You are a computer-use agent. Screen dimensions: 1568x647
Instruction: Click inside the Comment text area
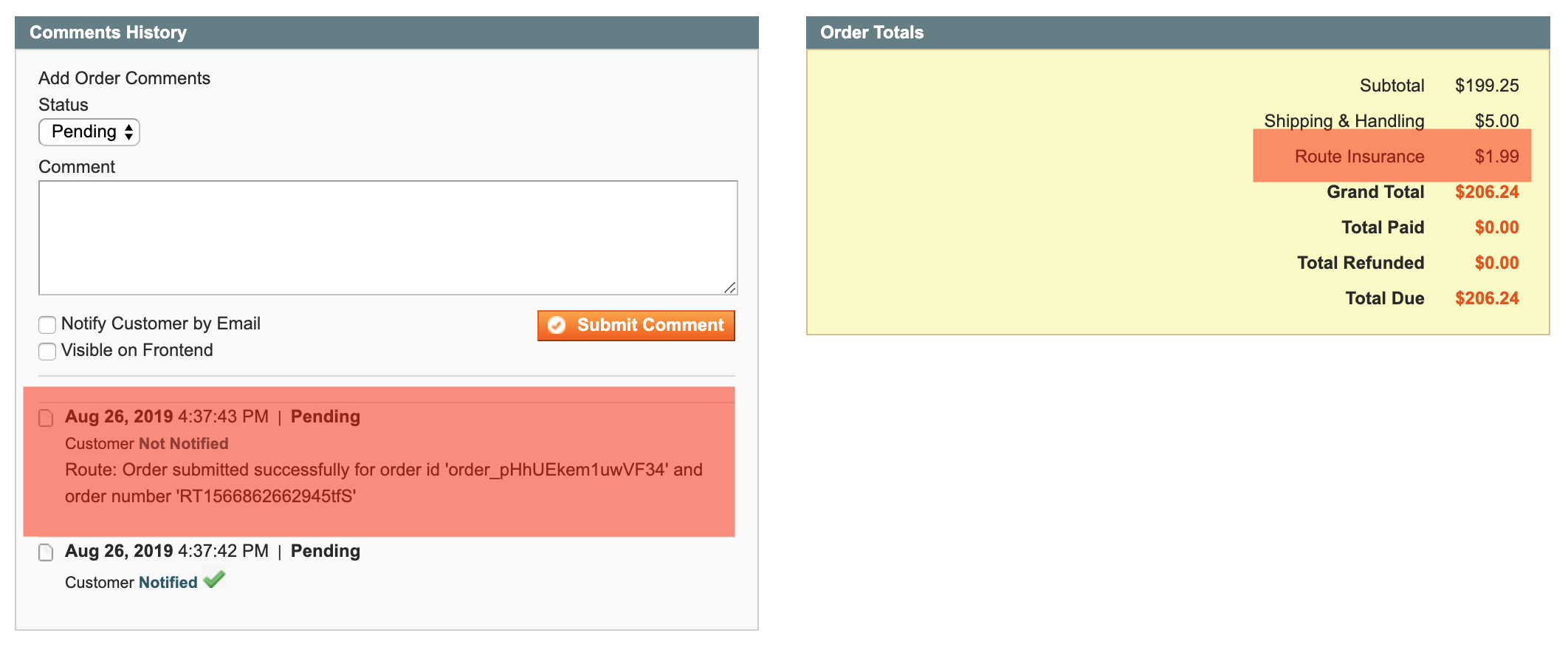[x=388, y=237]
